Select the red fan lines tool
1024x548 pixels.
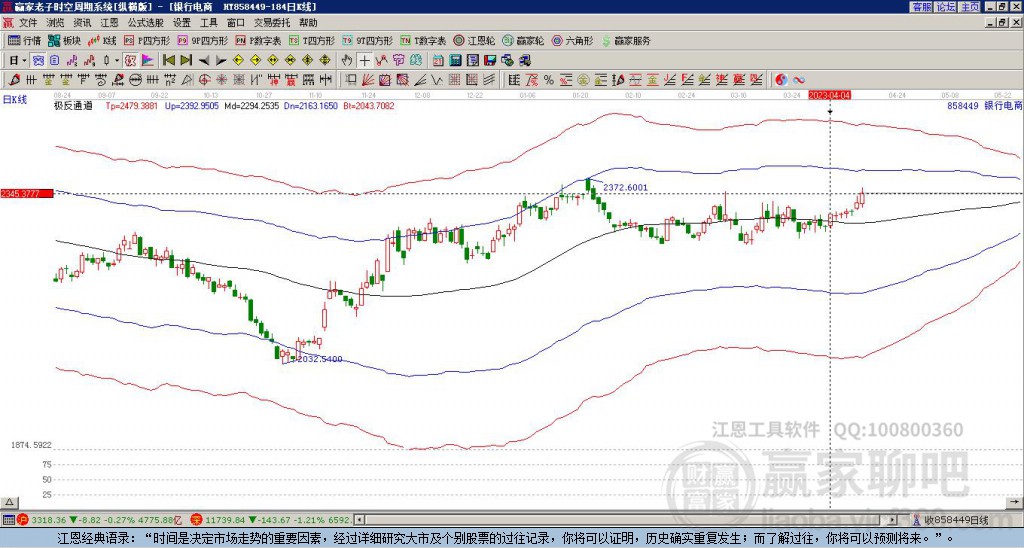pyautogui.click(x=368, y=80)
